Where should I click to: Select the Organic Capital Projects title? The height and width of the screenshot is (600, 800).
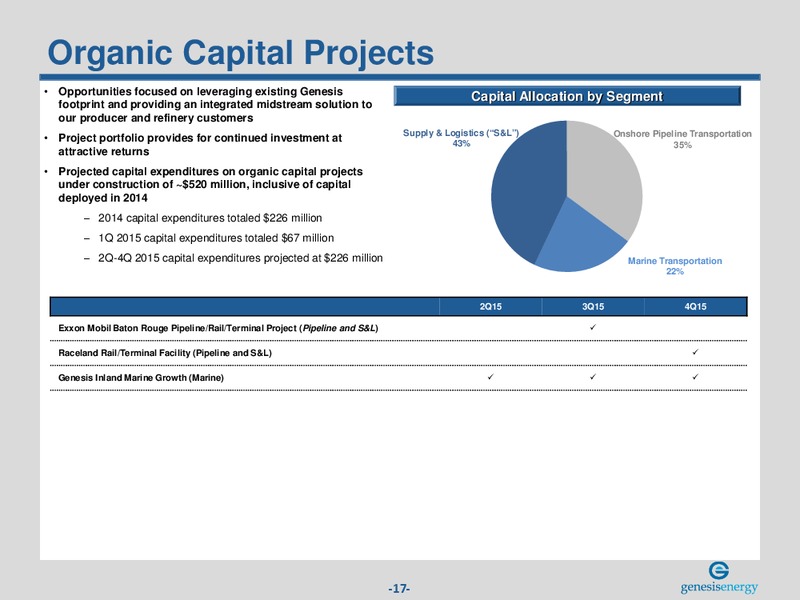[x=240, y=53]
